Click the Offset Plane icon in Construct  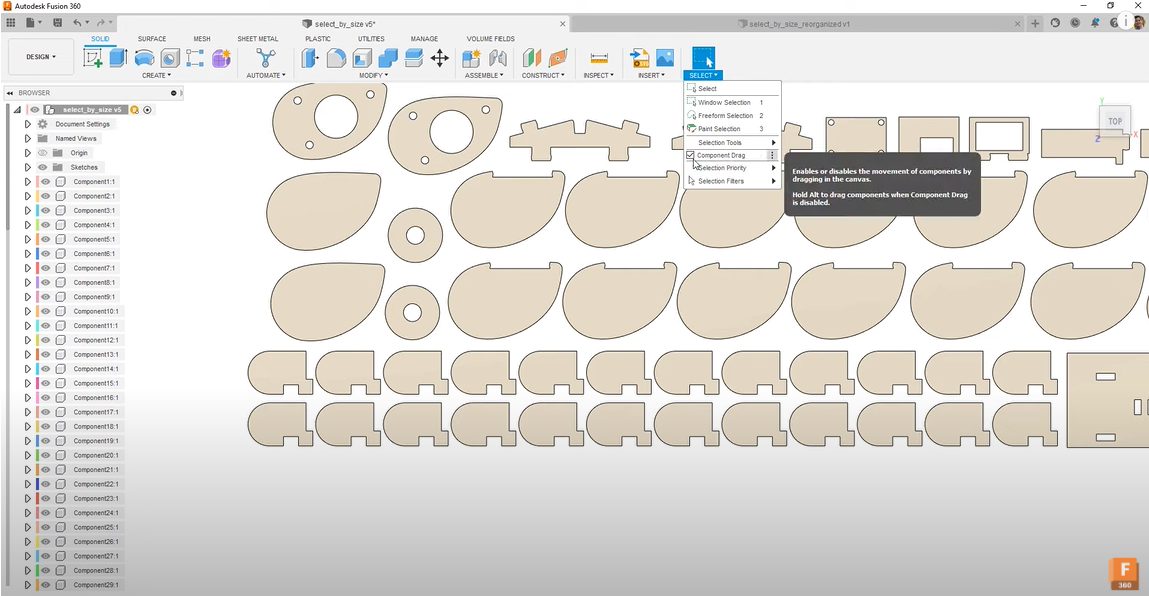[532, 58]
